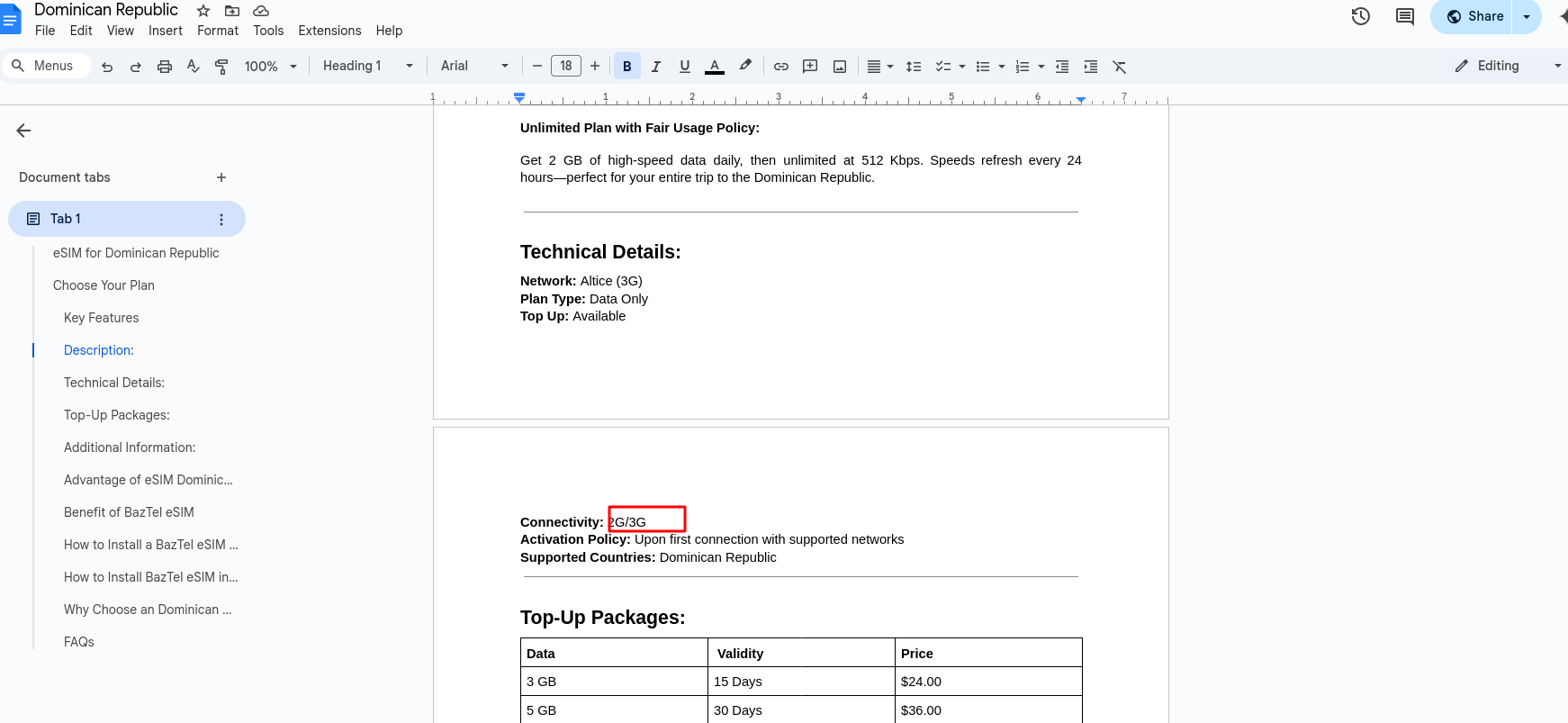Open the 100% zoom dropdown

[x=270, y=67]
